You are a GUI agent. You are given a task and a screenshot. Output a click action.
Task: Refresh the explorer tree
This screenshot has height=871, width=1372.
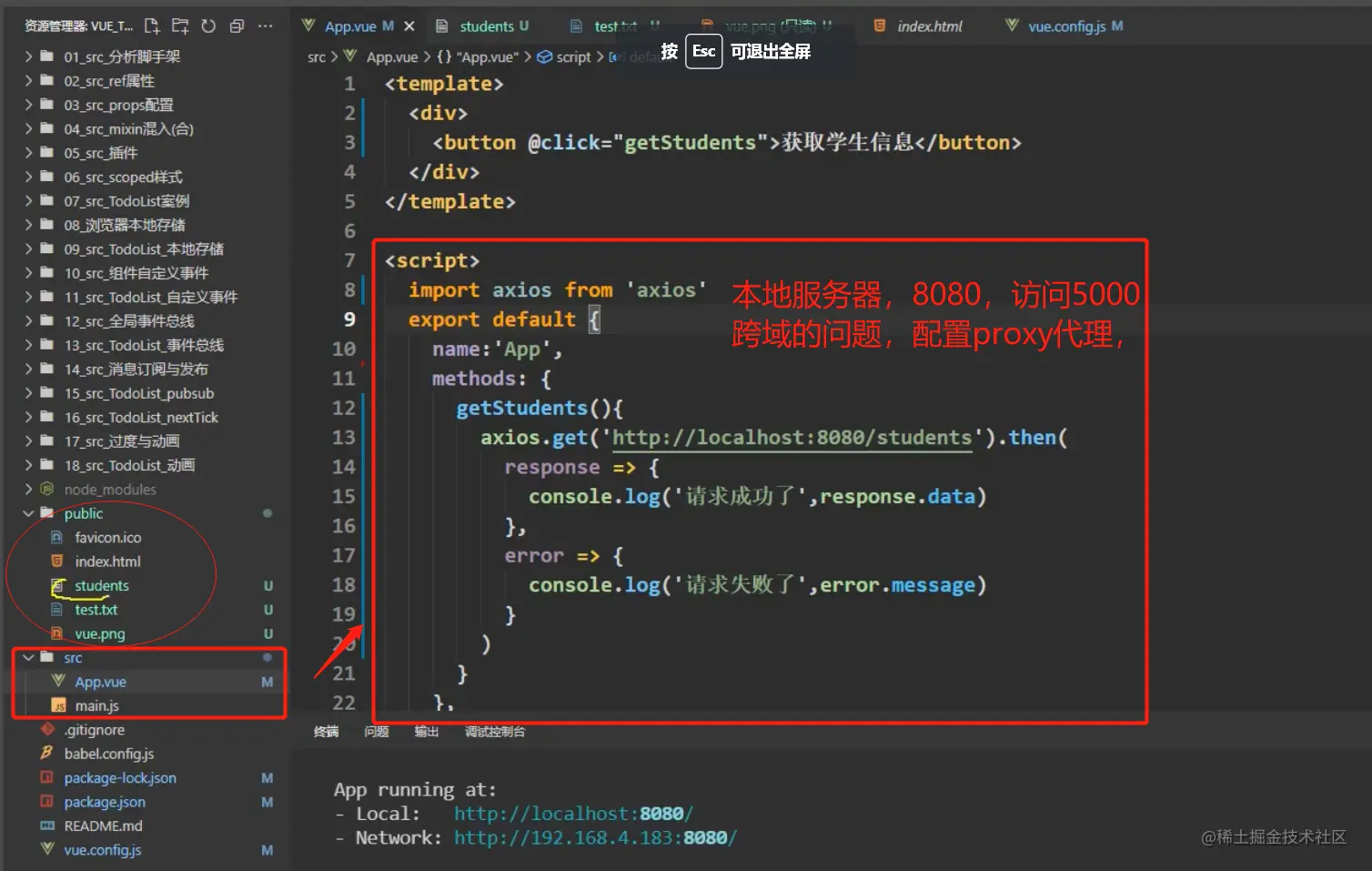208,26
